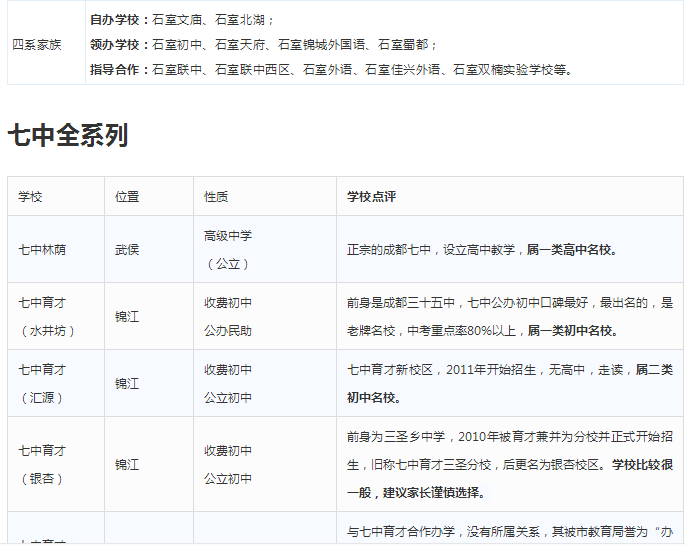
Task: Click the 高级中学 text in the 性质 column
Action: (x=228, y=236)
